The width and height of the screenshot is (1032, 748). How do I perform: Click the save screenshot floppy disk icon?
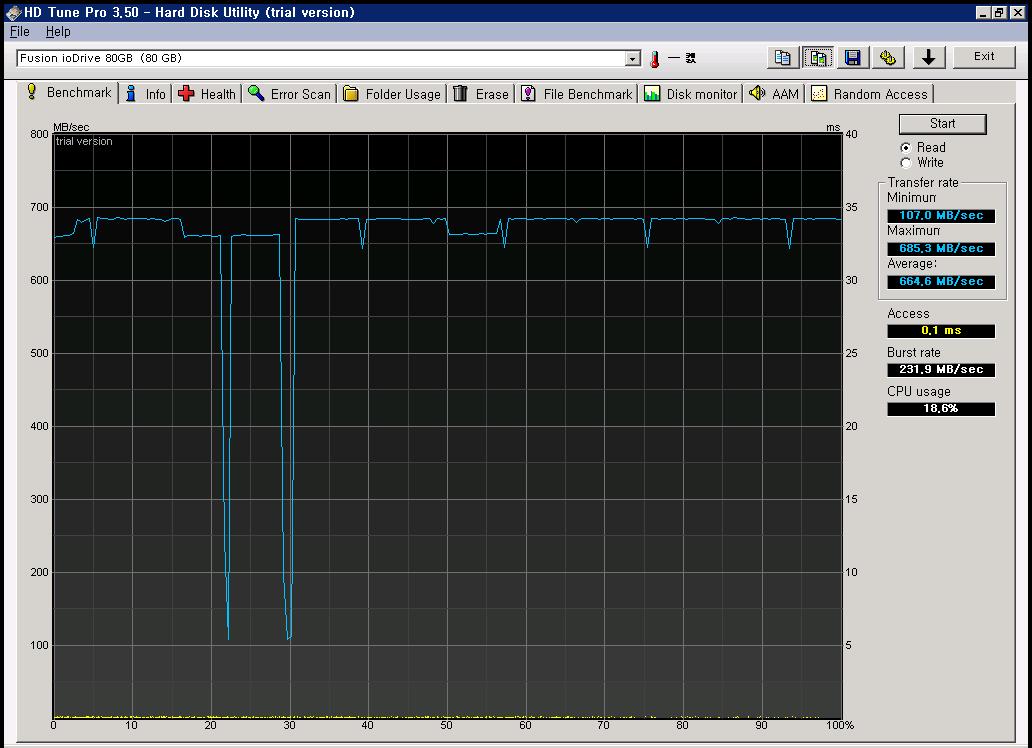point(852,58)
